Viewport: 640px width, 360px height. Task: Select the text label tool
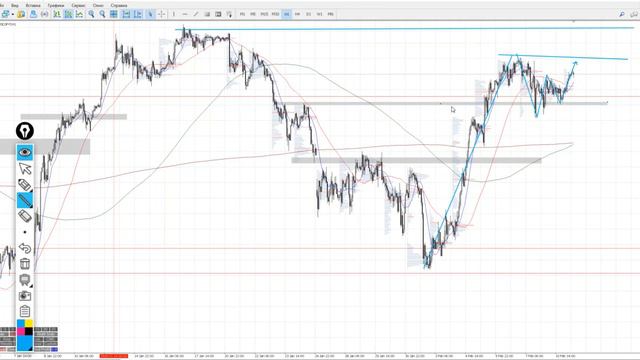click(x=218, y=14)
